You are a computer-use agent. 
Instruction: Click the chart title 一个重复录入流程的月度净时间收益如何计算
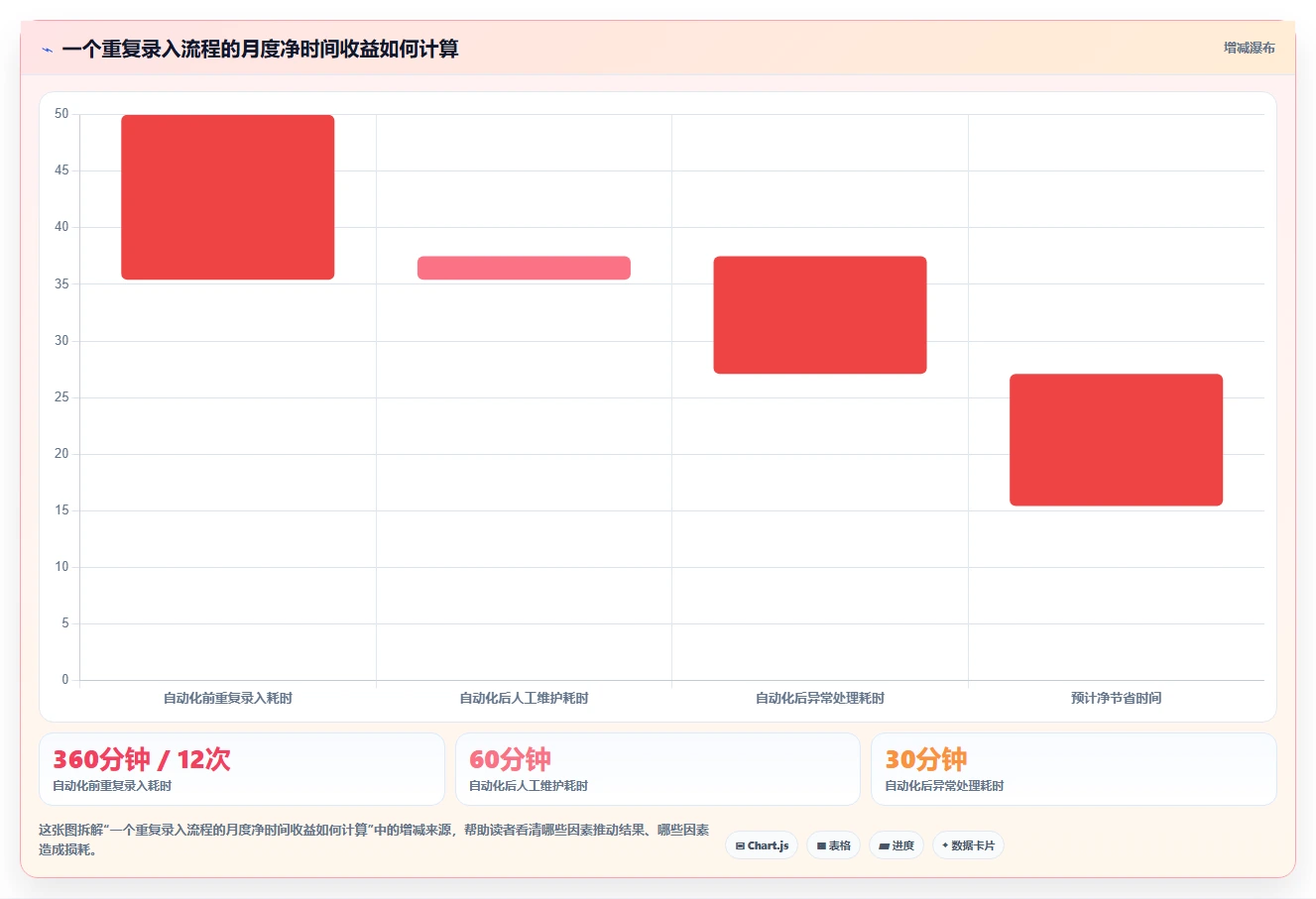coord(260,50)
